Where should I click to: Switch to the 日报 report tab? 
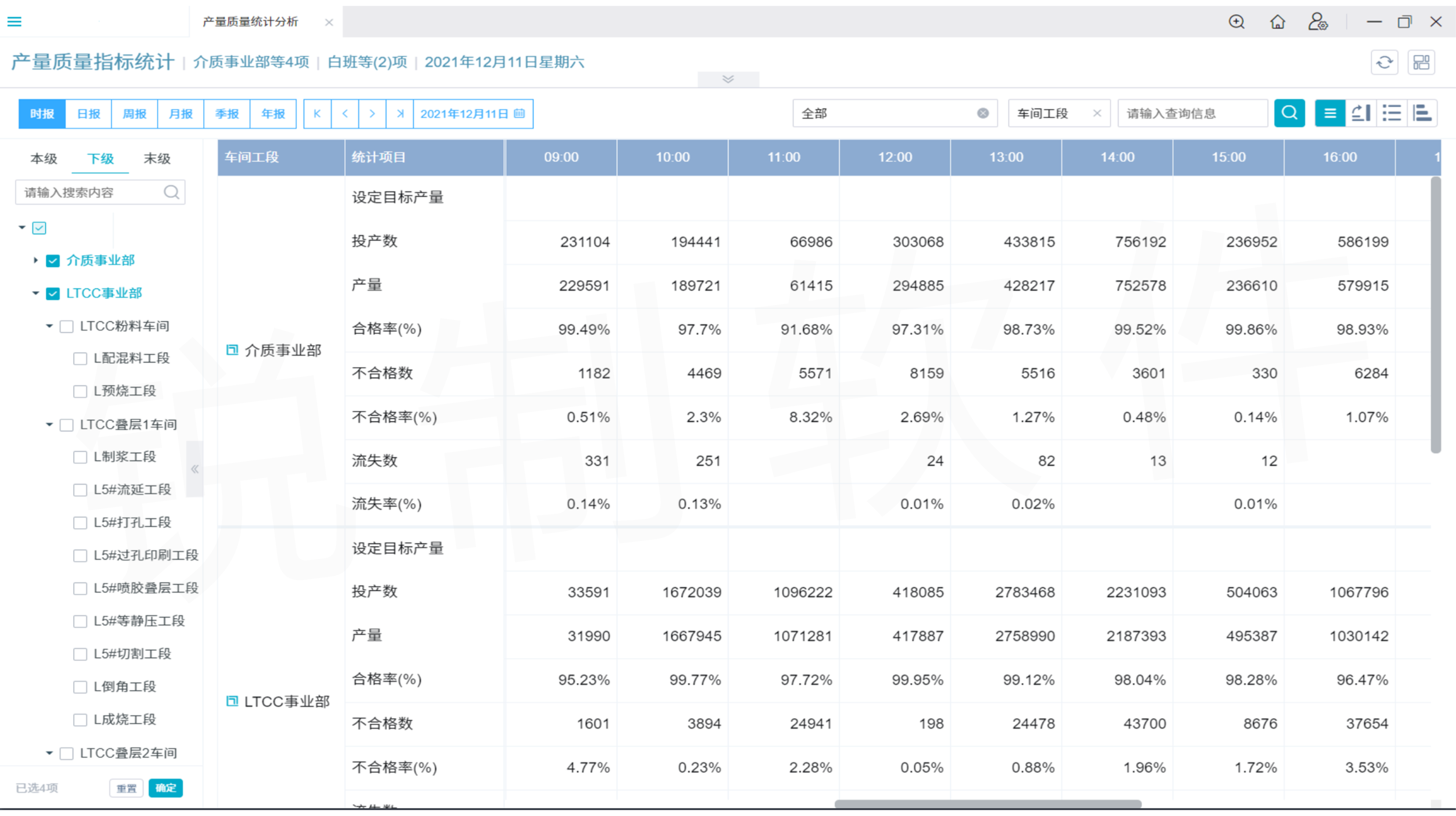(x=88, y=114)
